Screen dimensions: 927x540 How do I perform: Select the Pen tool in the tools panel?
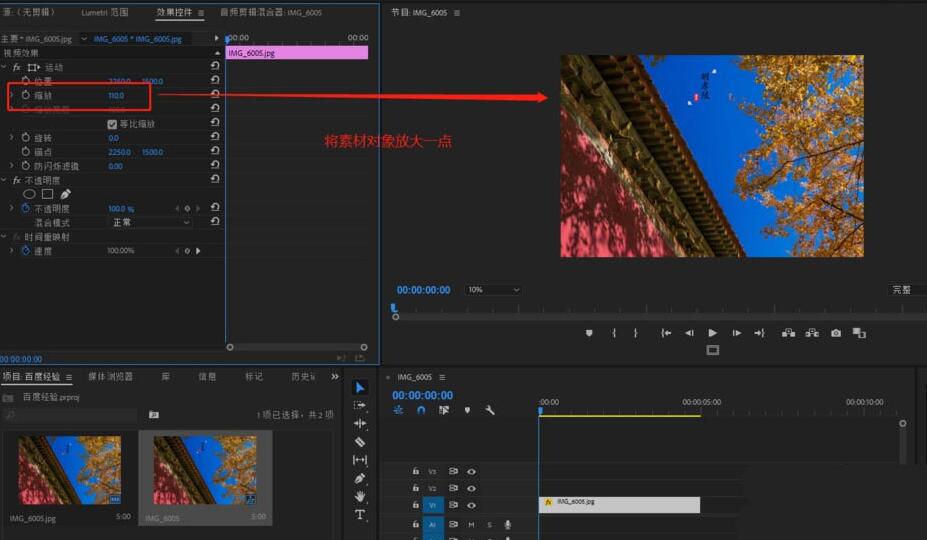360,479
